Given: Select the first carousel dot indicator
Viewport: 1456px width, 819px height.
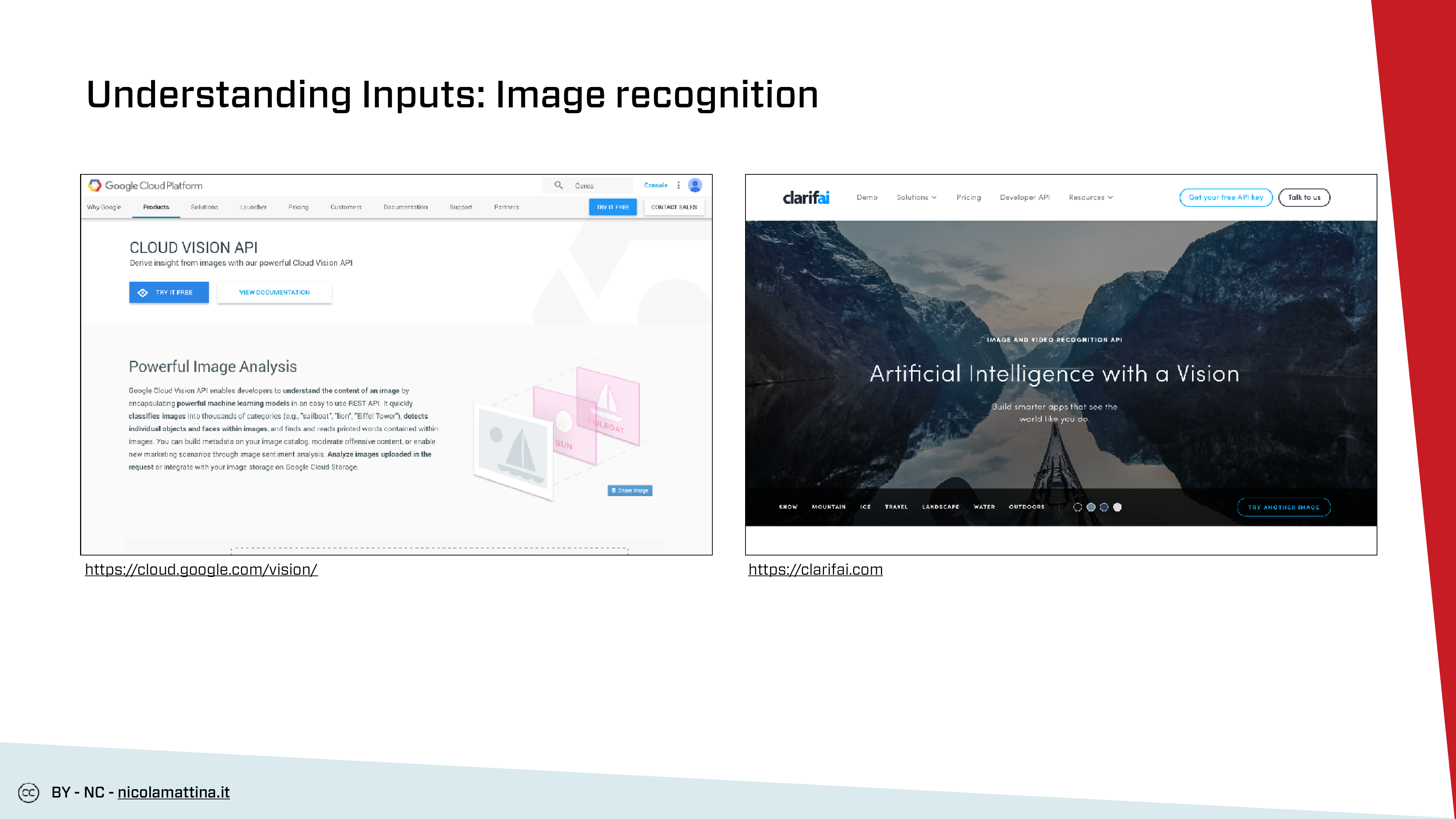Looking at the screenshot, I should coord(1078,507).
